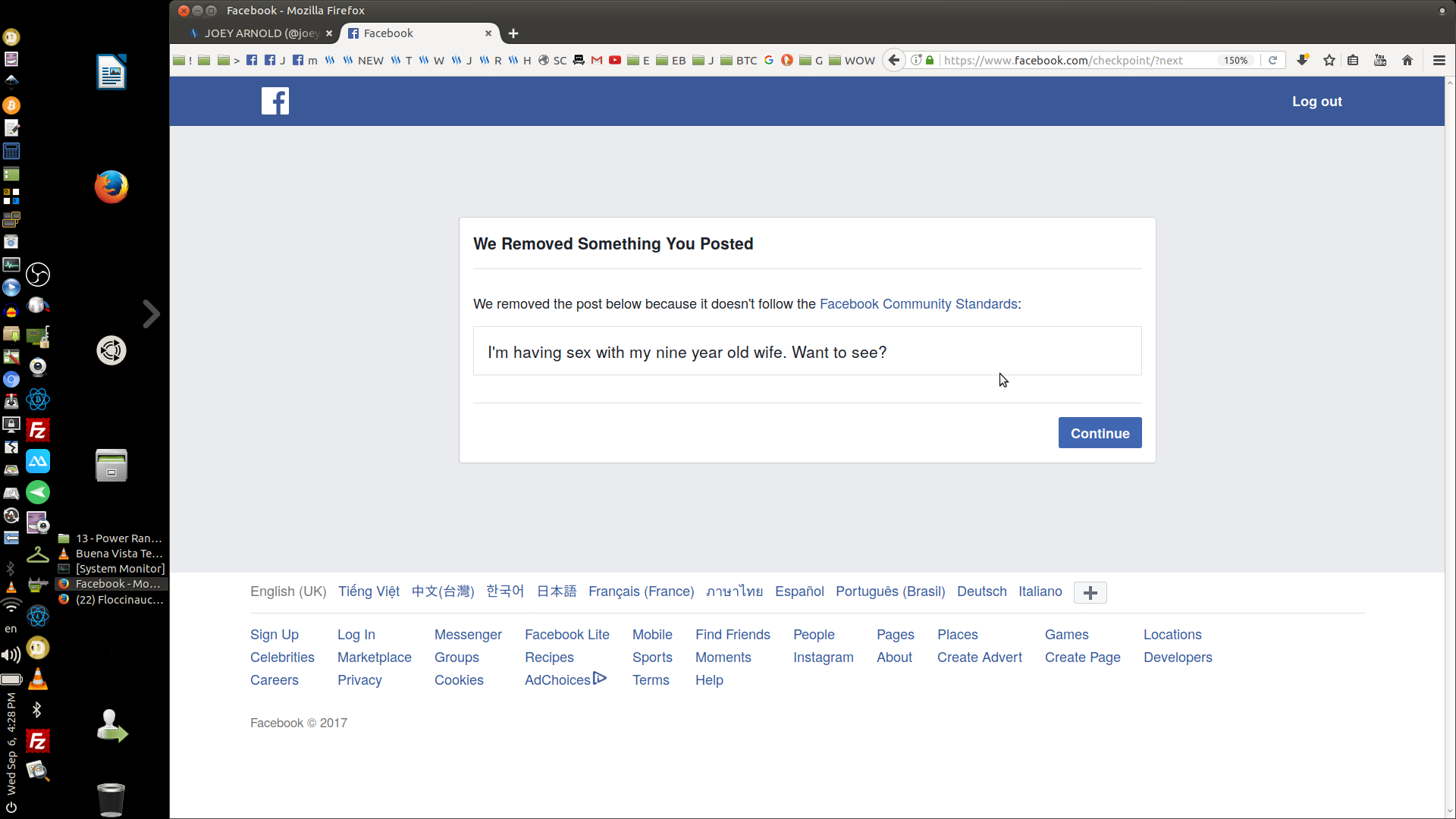Open LibreOffice Writer desktop icon

[x=111, y=72]
